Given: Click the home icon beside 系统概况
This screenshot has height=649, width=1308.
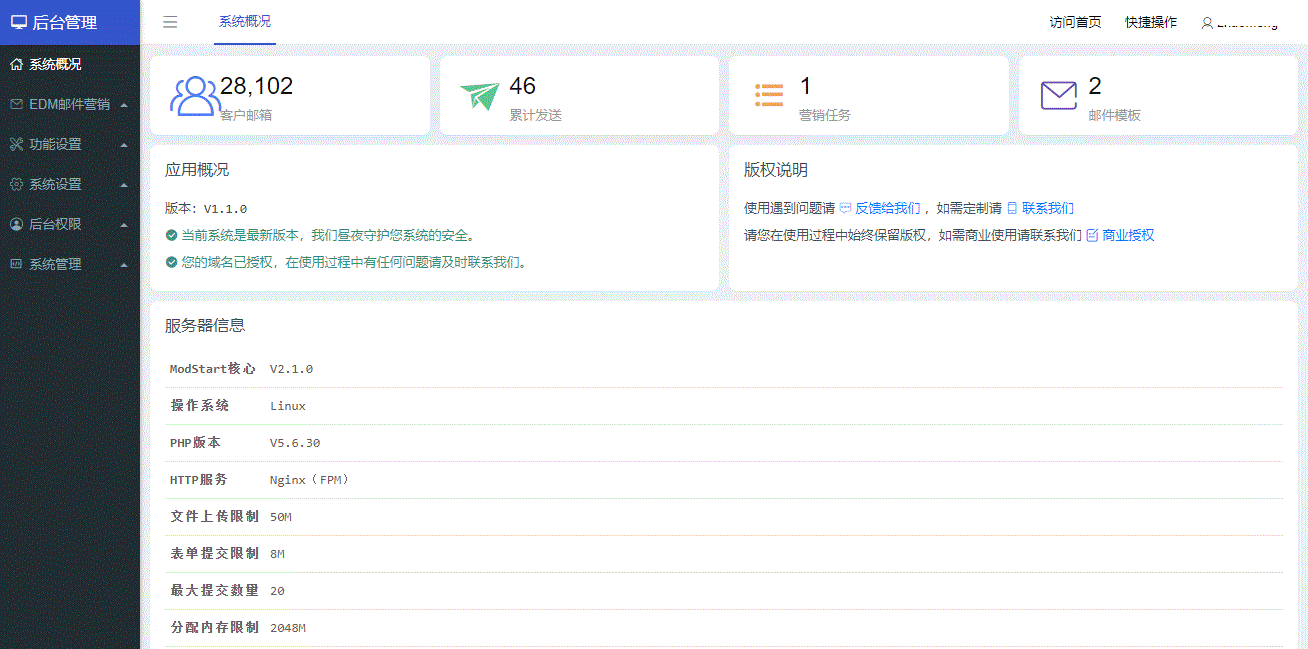Looking at the screenshot, I should (16, 64).
